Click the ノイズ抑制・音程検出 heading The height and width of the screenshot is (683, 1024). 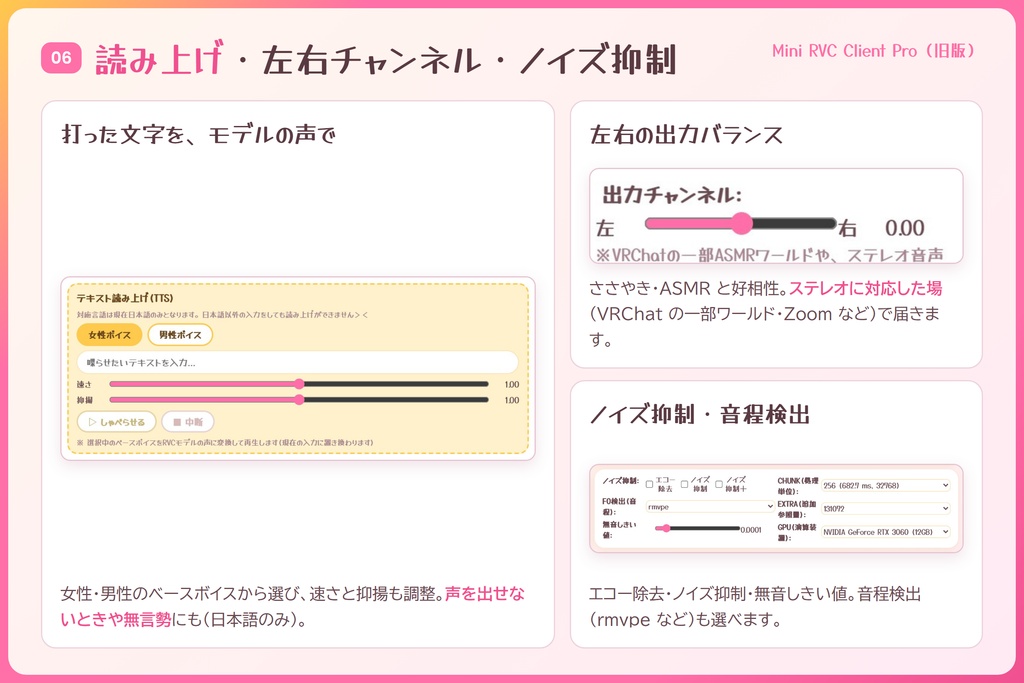[x=699, y=415]
